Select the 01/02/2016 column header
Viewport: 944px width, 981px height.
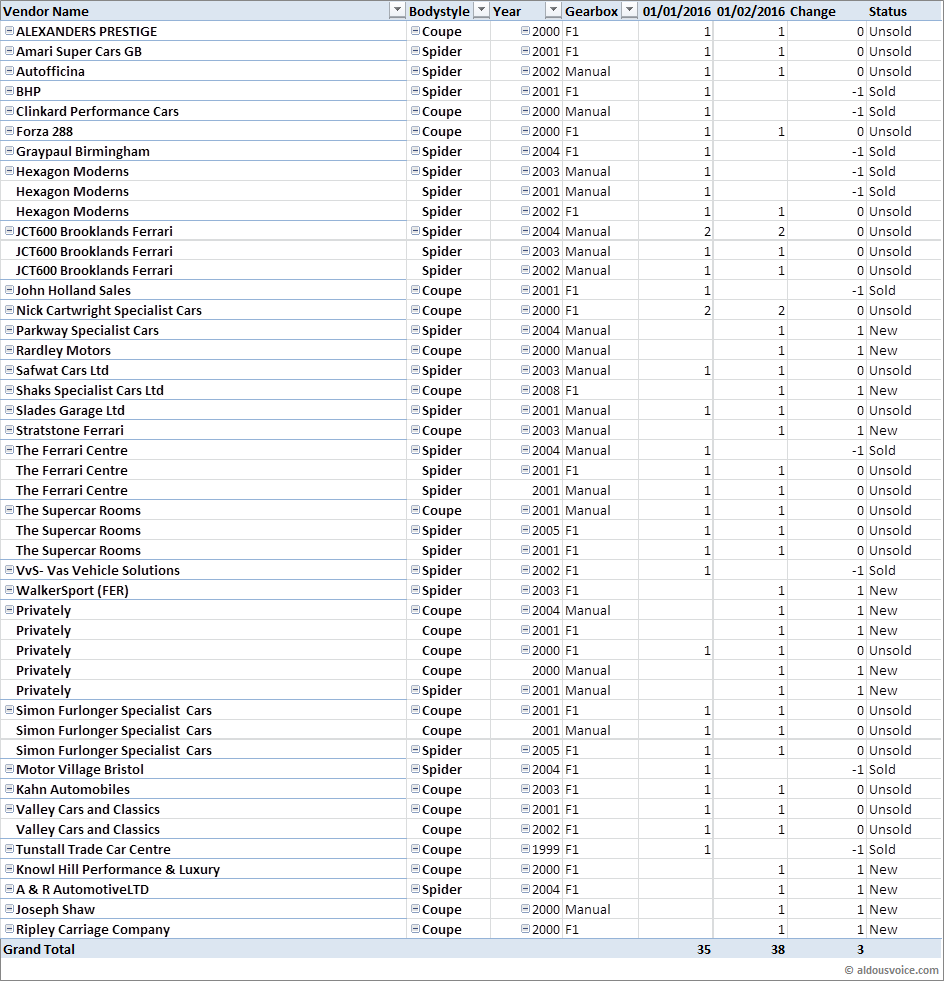750,11
